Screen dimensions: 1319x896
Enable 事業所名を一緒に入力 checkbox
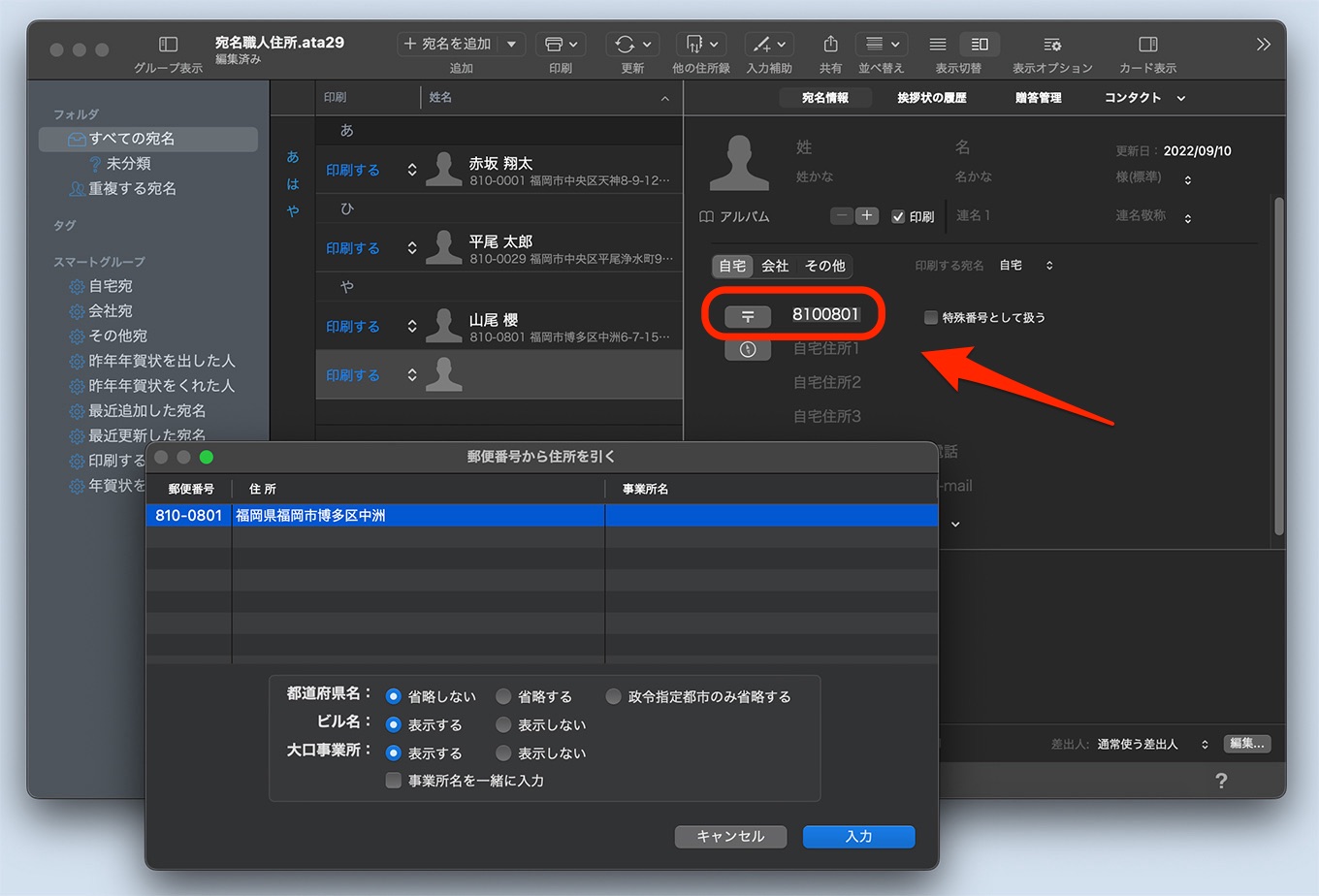click(394, 781)
